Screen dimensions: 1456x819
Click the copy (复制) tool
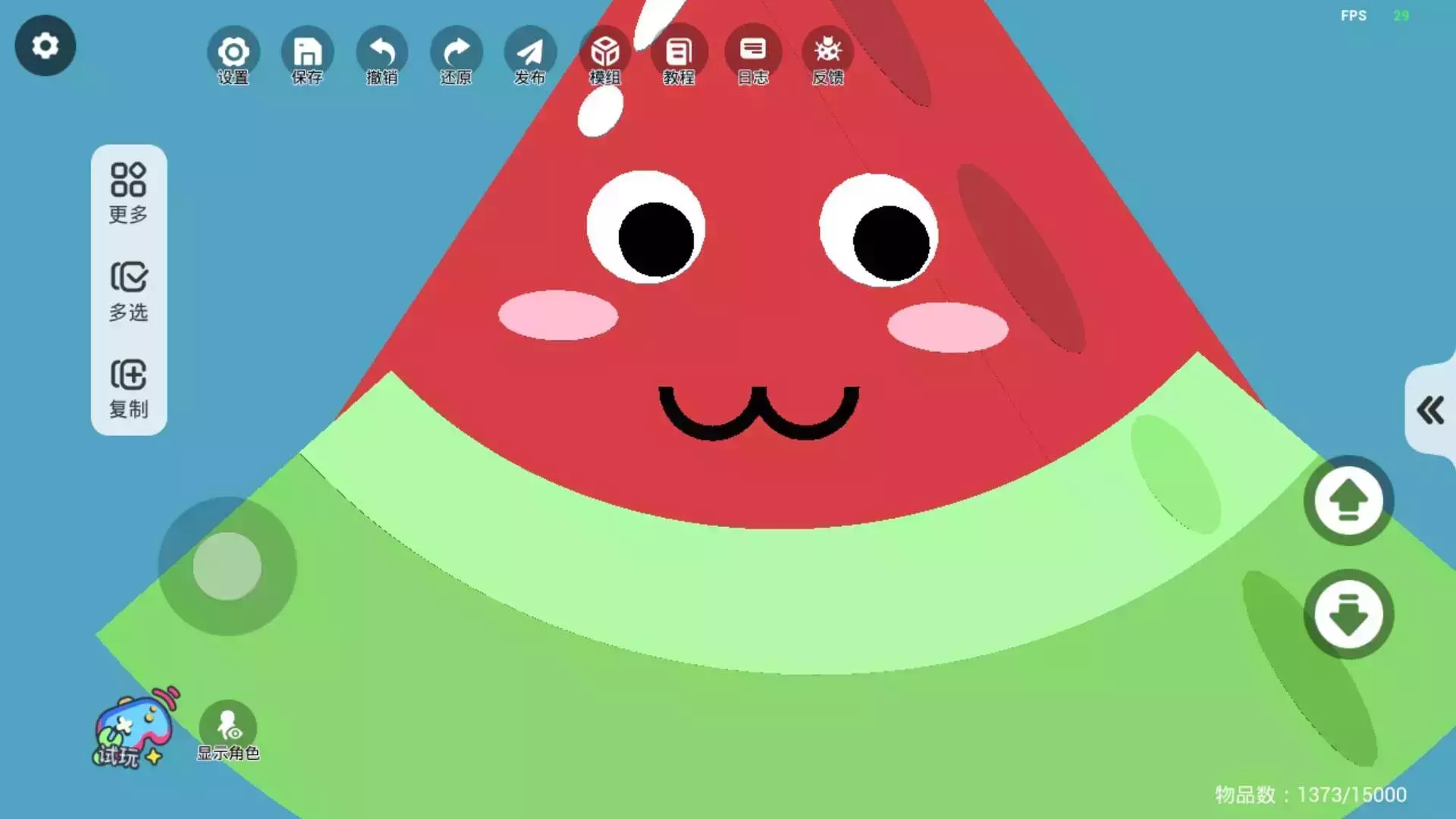pyautogui.click(x=128, y=388)
